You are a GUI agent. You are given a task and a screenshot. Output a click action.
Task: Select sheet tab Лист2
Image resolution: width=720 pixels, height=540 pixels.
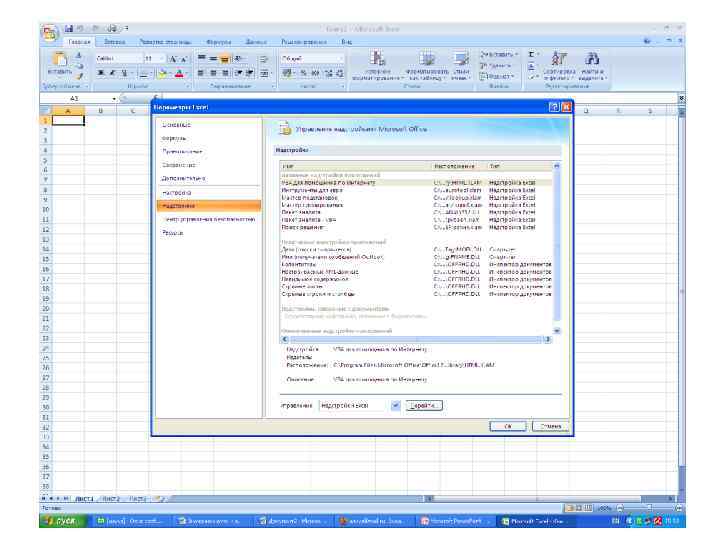pyautogui.click(x=111, y=499)
